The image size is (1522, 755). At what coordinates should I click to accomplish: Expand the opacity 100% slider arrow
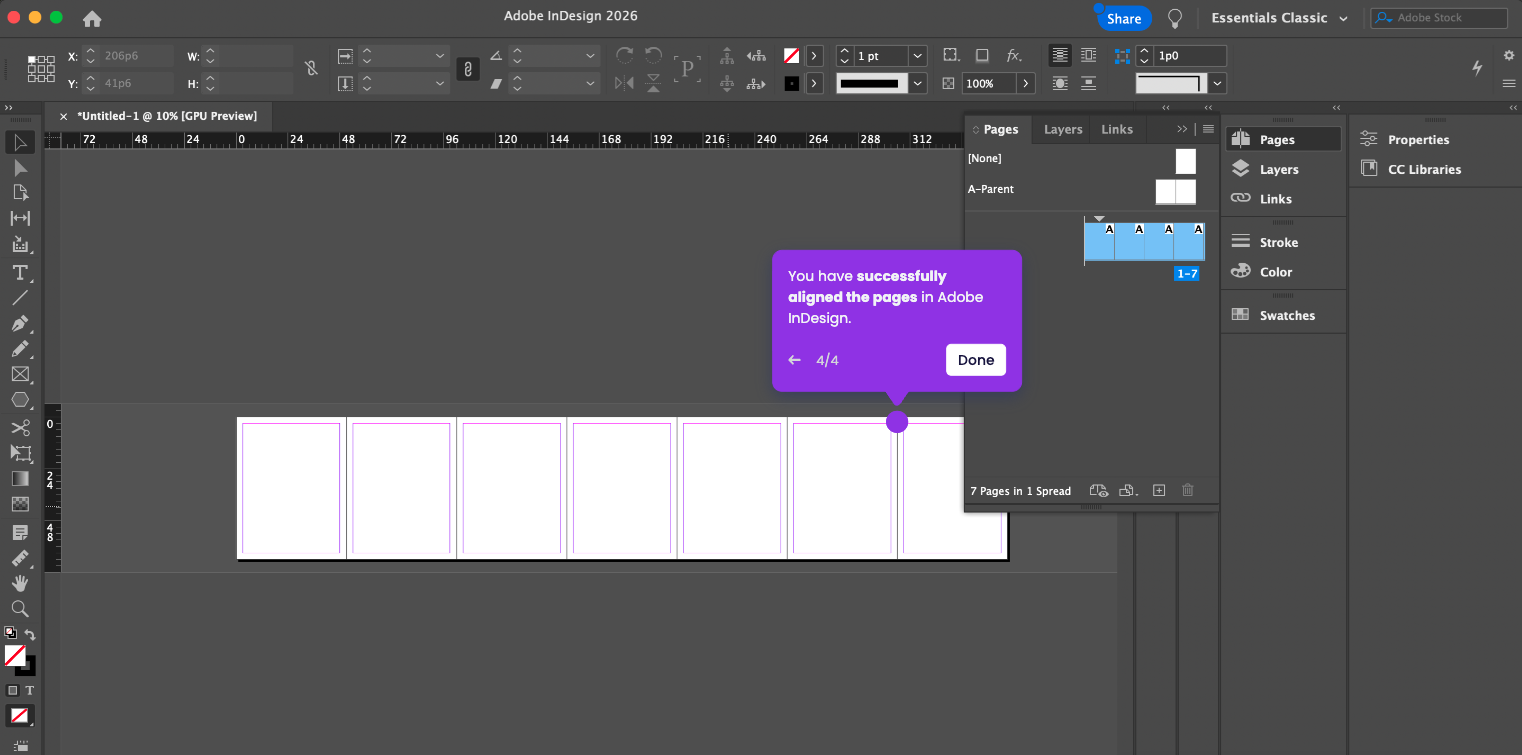tap(1025, 84)
